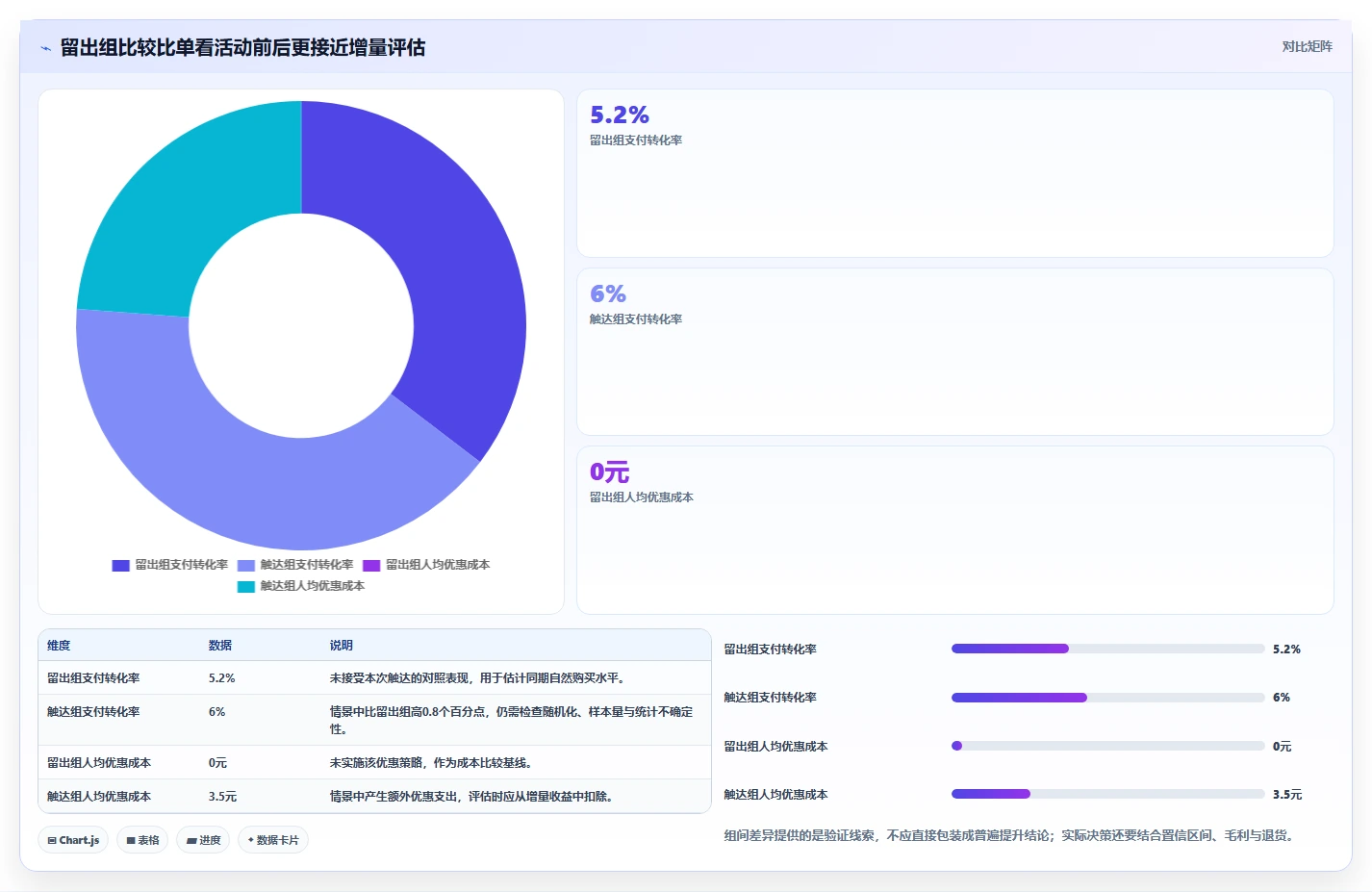The height and width of the screenshot is (892, 1372).
Task: Open the 5.2% 留出组支付转化率 card
Action: [x=954, y=173]
